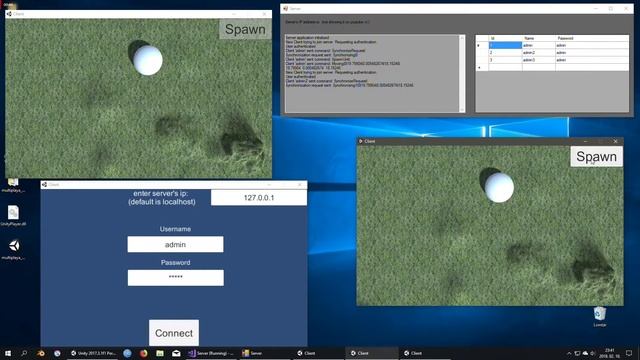640x360 pixels.
Task: Open the network tray icon
Action: [577, 353]
